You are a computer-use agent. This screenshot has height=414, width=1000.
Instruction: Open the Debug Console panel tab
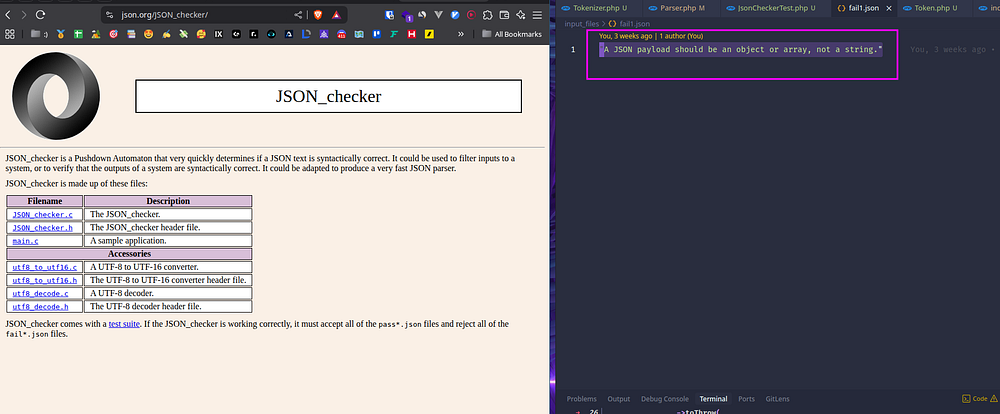click(x=665, y=399)
